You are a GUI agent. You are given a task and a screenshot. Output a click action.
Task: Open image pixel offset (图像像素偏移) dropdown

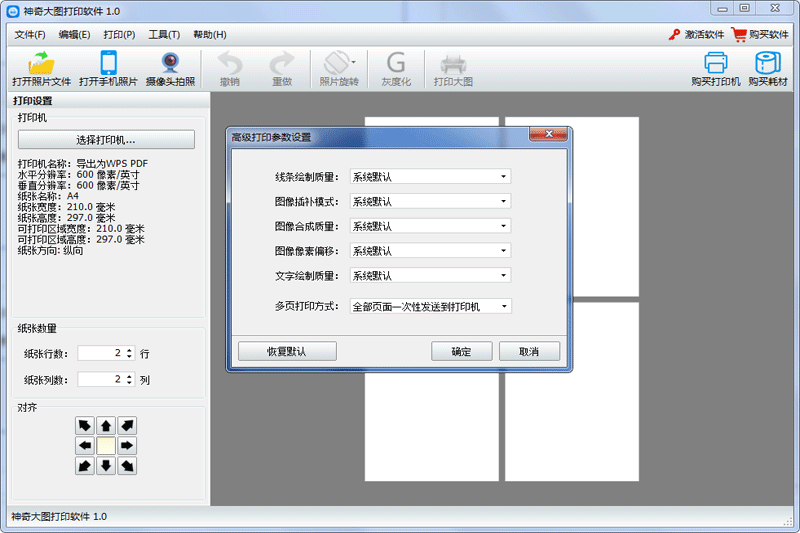[430, 250]
